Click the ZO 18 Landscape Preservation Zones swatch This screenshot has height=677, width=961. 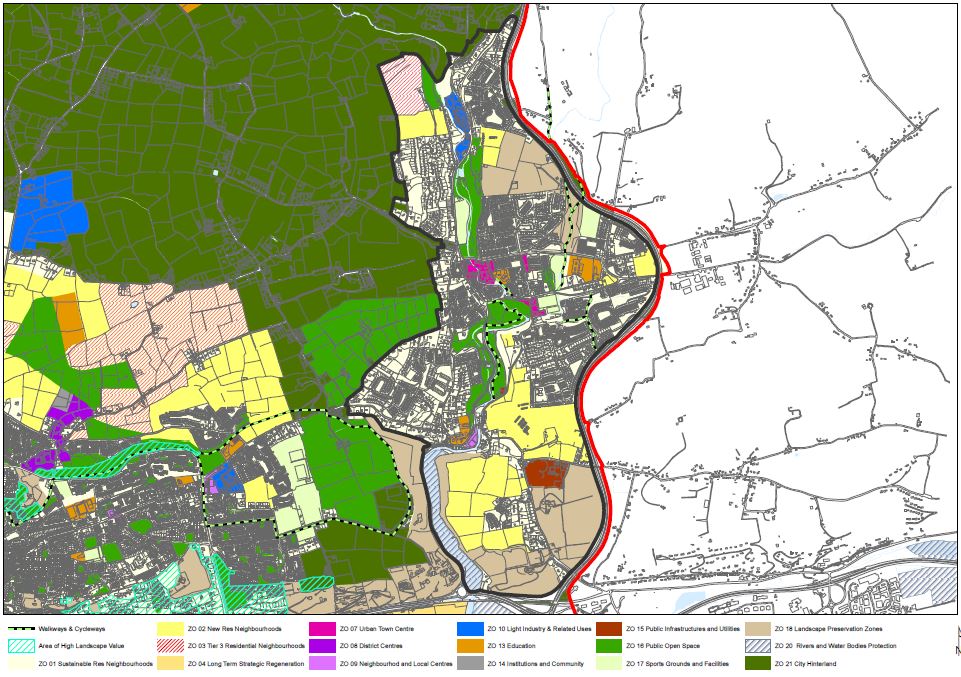pos(756,629)
